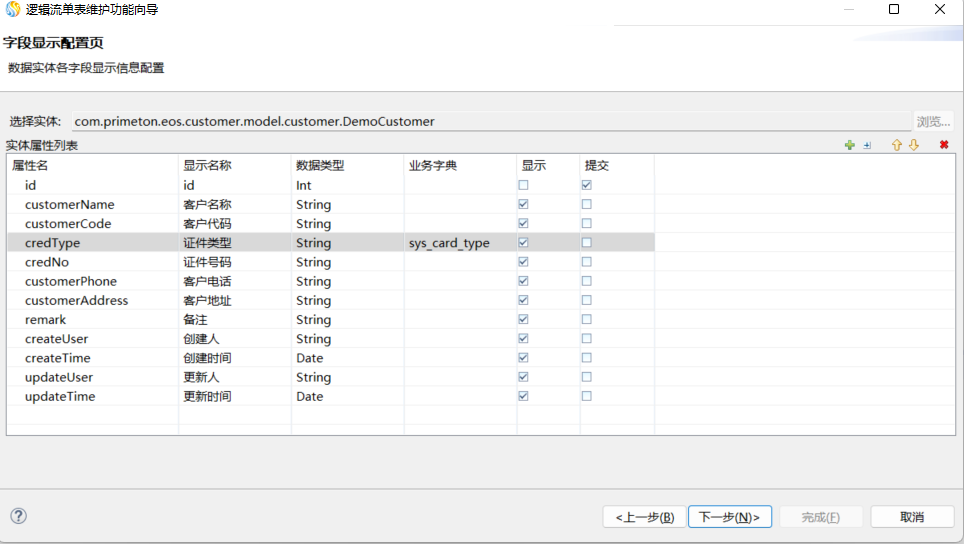964x544 pixels.
Task: Toggle display checkbox for updateTime row
Action: coord(523,396)
